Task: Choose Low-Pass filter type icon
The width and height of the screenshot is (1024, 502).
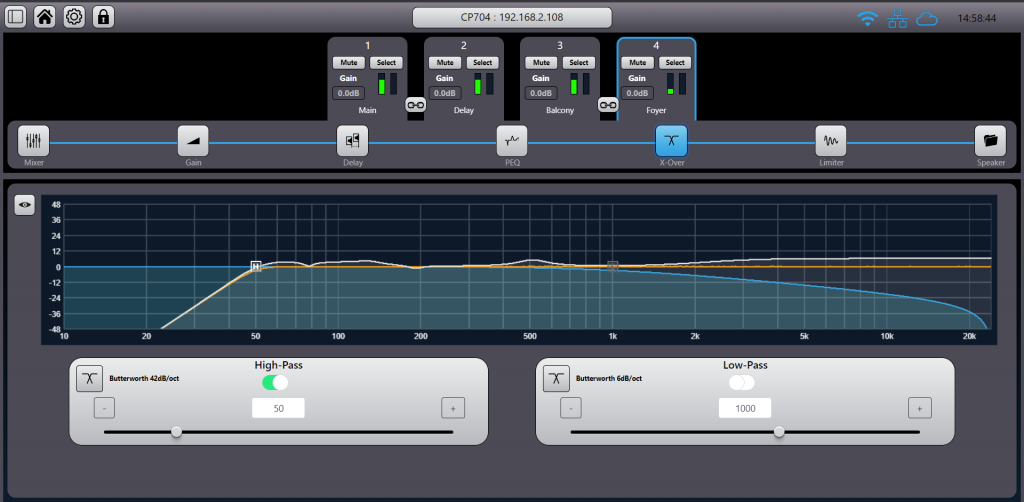Action: click(556, 379)
